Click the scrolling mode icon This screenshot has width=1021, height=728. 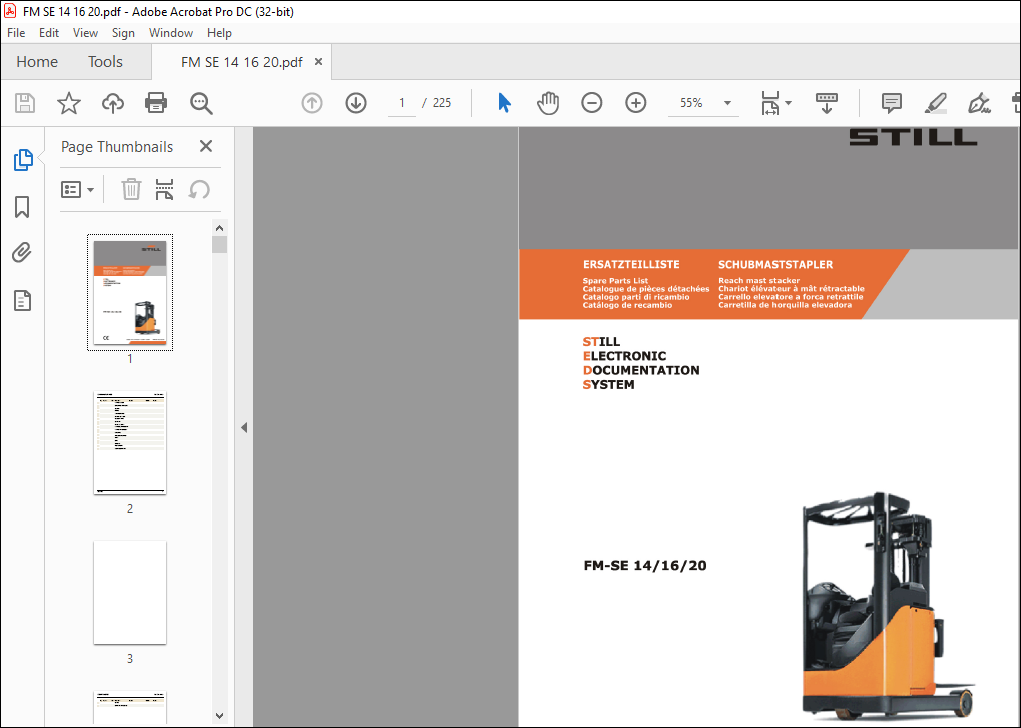pyautogui.click(x=826, y=103)
